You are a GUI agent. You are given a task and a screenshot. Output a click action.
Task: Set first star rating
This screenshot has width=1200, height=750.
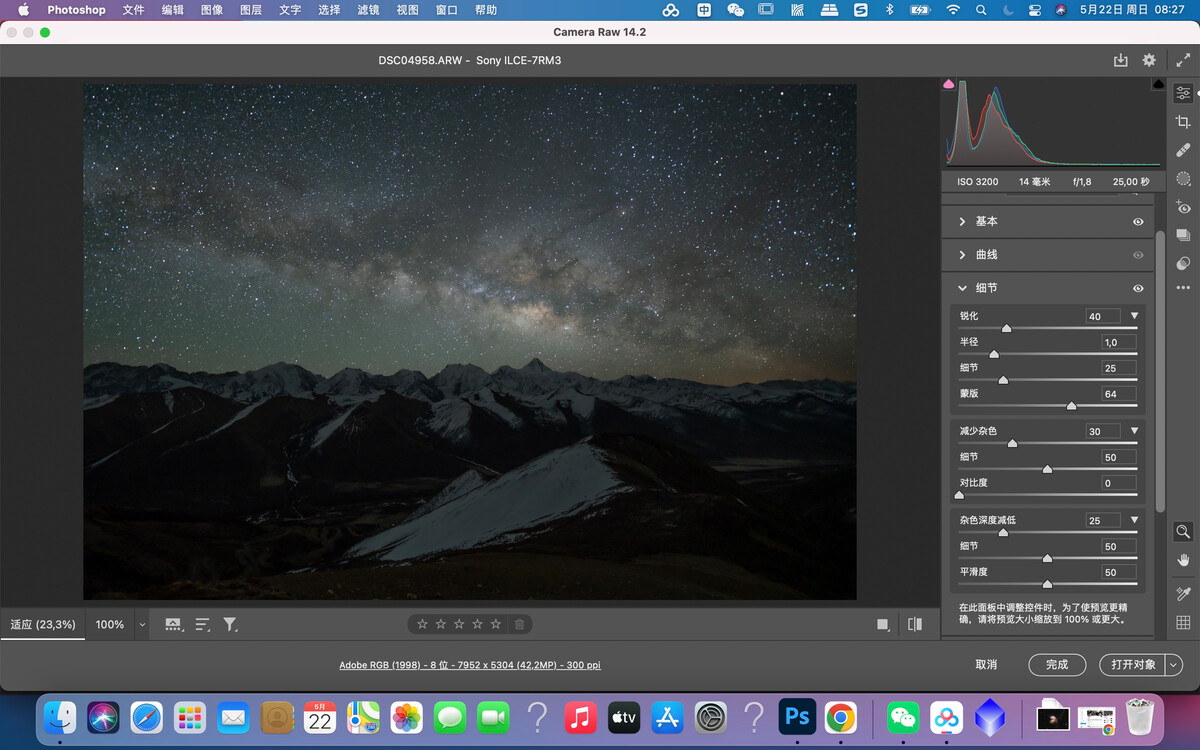pos(422,625)
